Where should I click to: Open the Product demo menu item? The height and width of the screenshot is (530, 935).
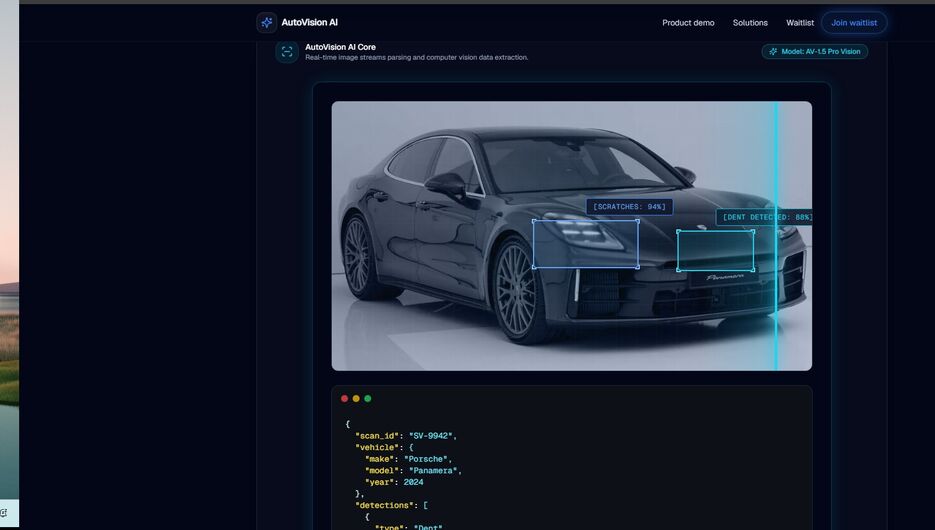coord(688,23)
